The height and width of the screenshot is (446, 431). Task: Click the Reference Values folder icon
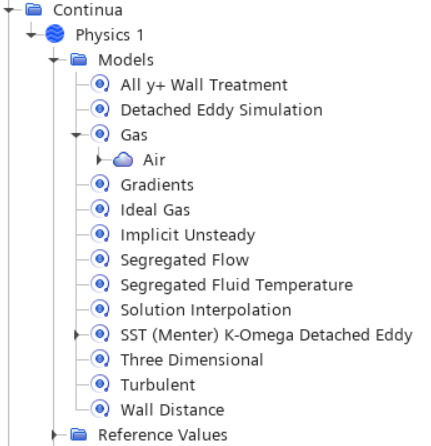pyautogui.click(x=79, y=435)
